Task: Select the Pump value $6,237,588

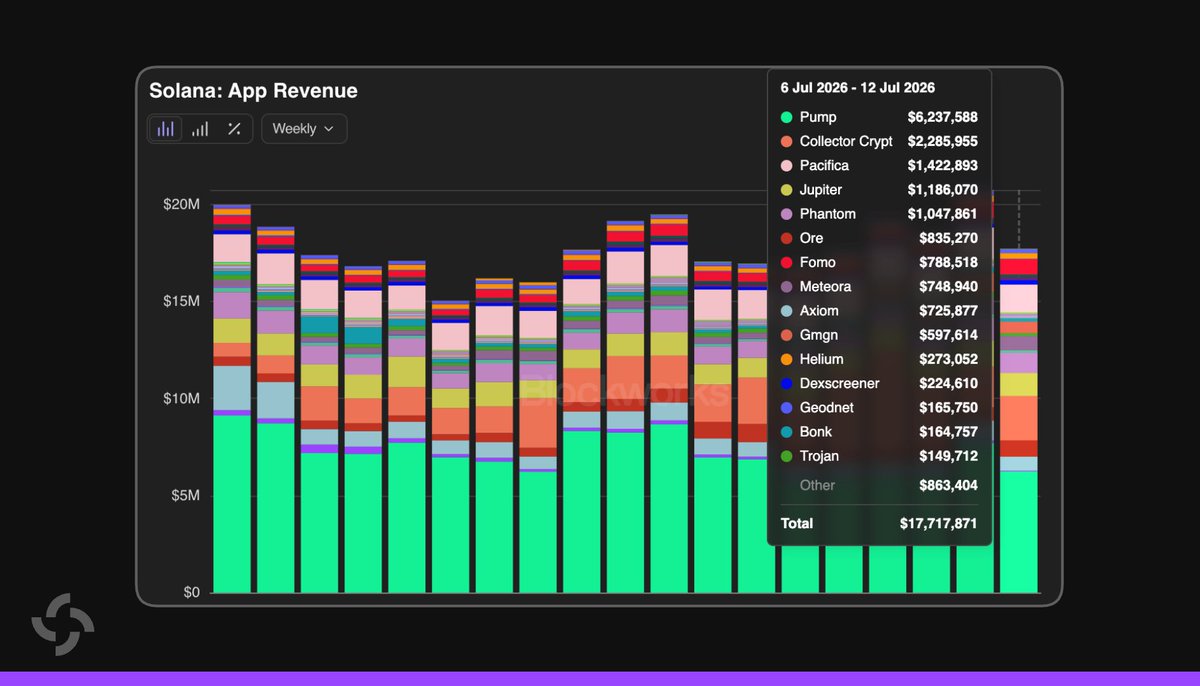Action: 943,117
